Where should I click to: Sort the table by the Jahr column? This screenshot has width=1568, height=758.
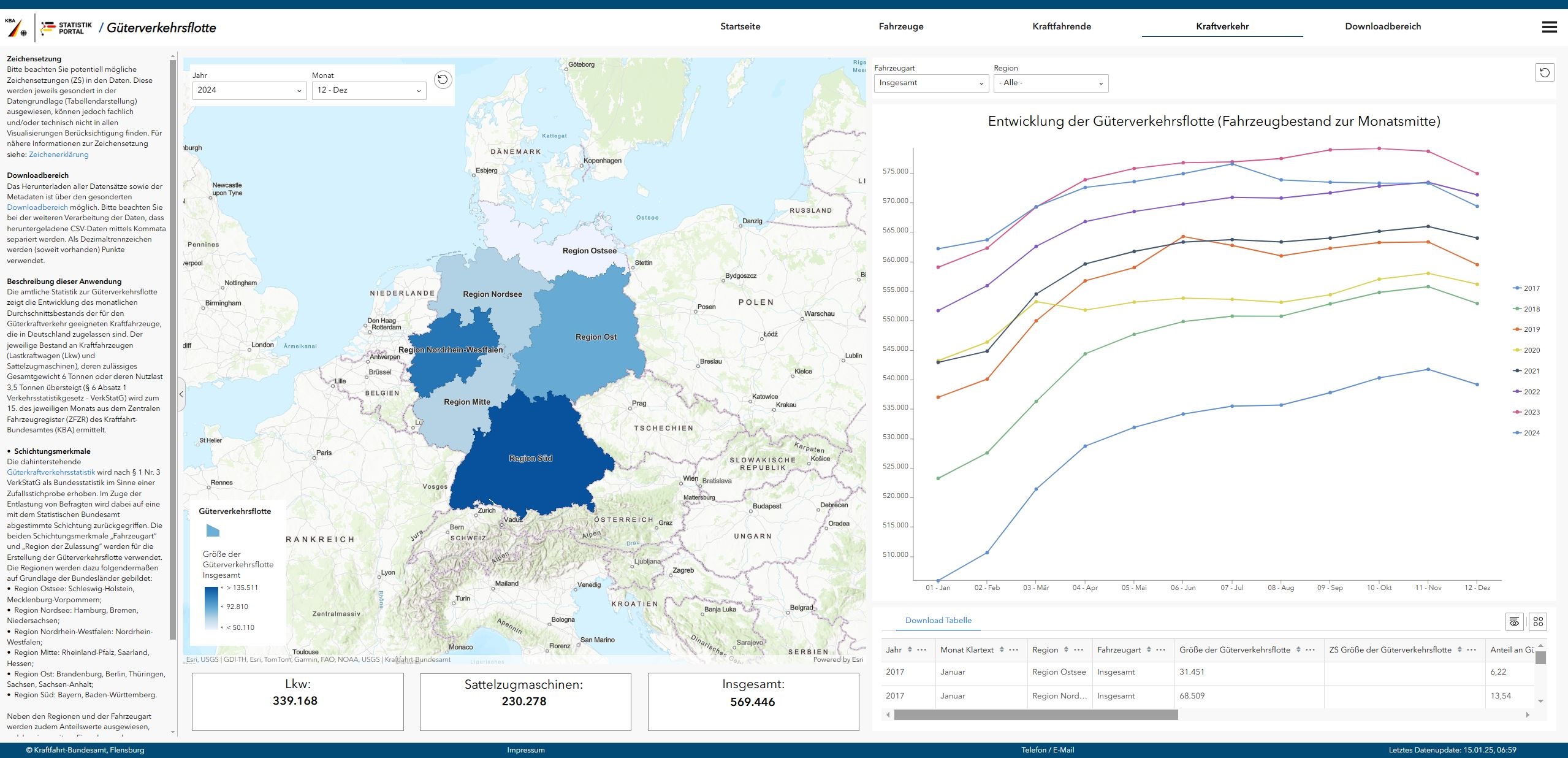click(x=910, y=649)
